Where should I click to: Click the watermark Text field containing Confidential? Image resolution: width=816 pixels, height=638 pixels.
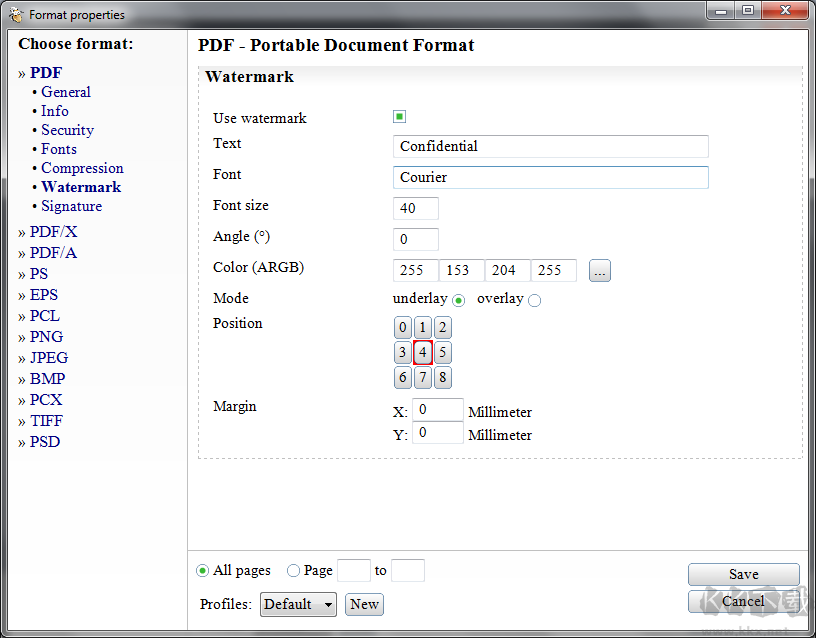pos(550,146)
